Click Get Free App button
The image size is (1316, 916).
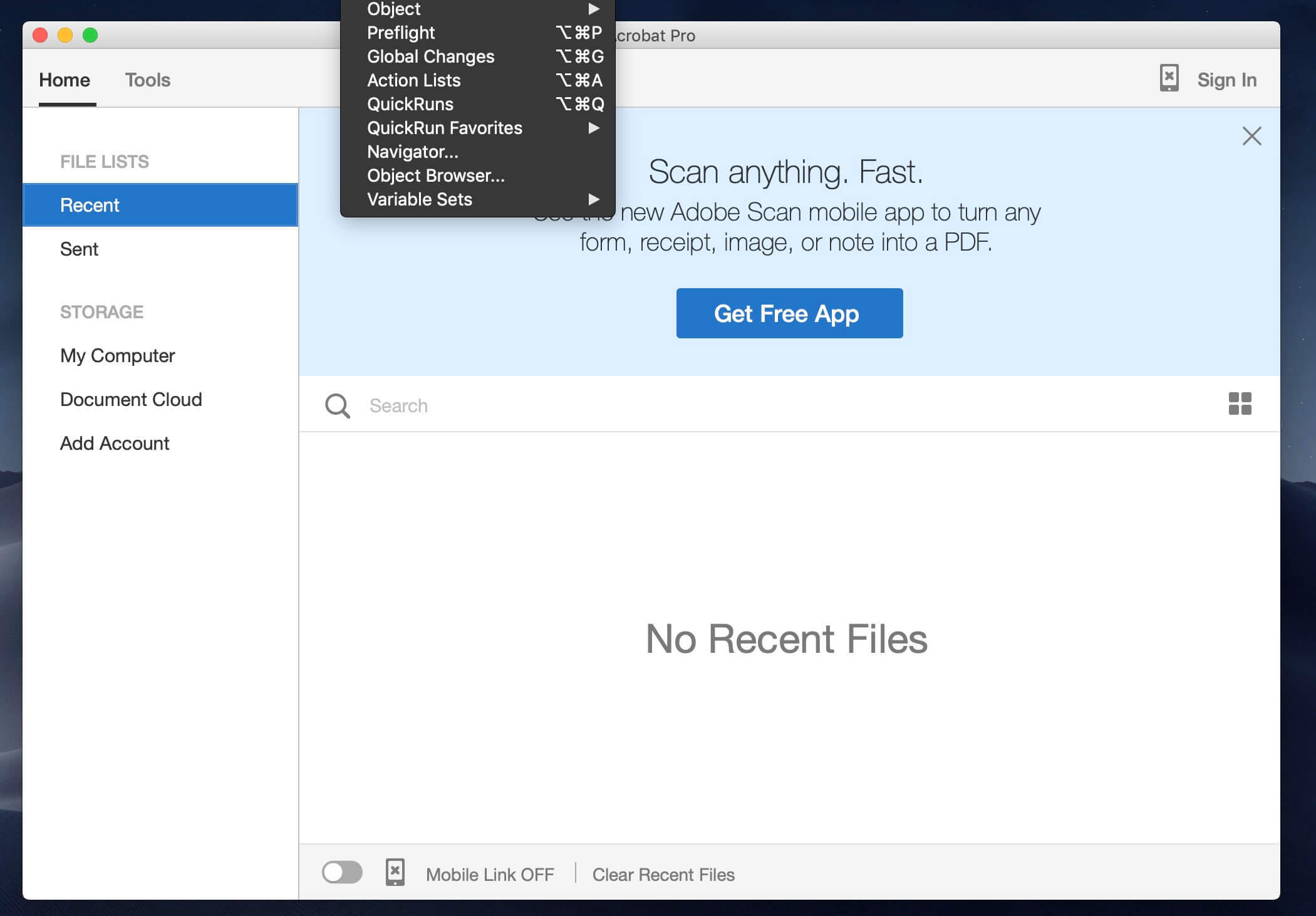(x=789, y=313)
